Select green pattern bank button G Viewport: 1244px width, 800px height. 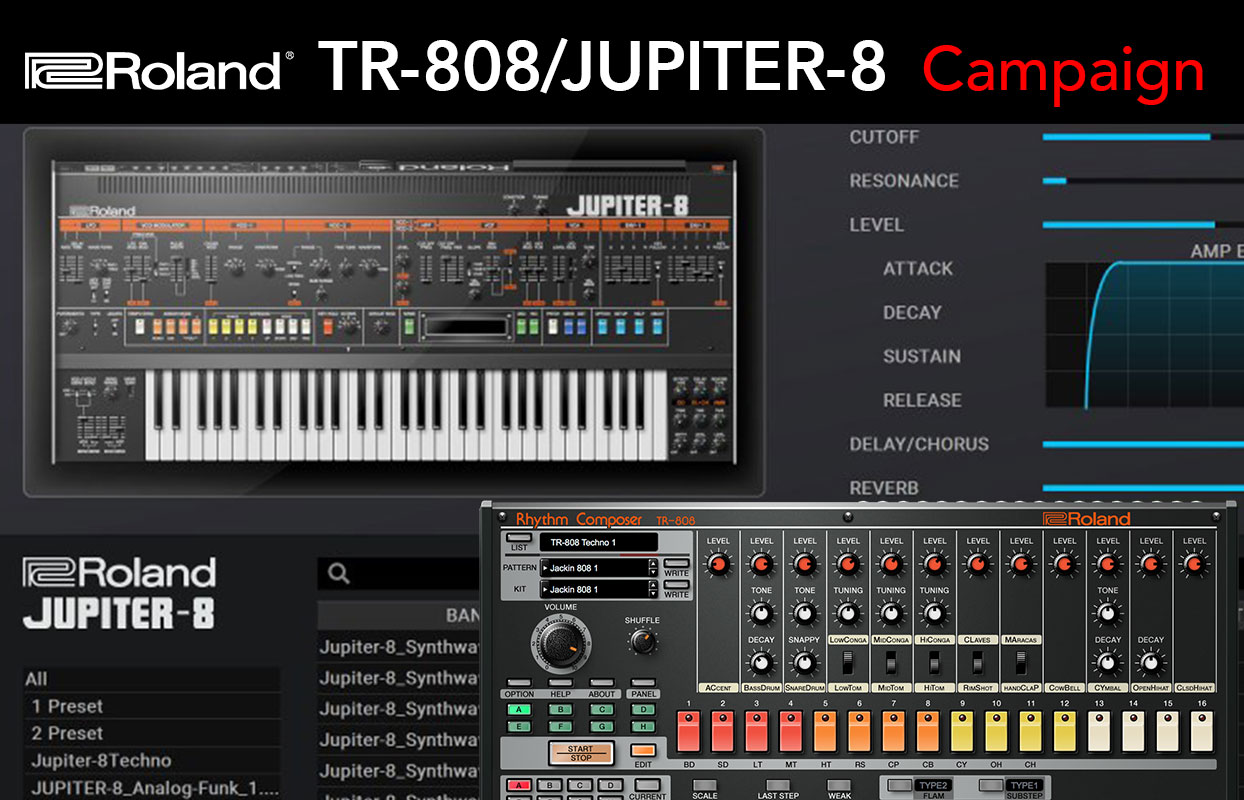[601, 726]
